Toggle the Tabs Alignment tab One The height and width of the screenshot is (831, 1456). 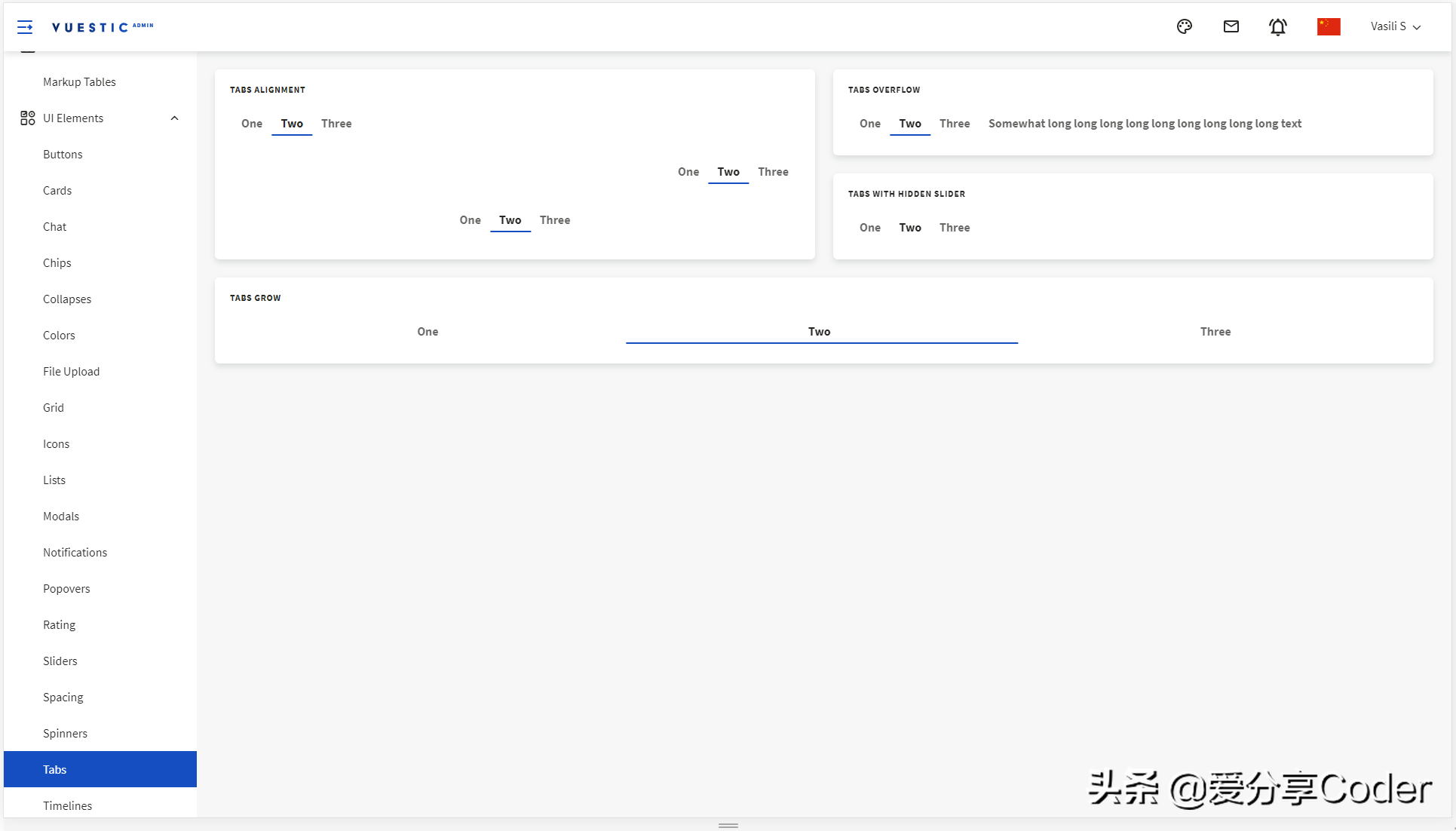click(251, 123)
